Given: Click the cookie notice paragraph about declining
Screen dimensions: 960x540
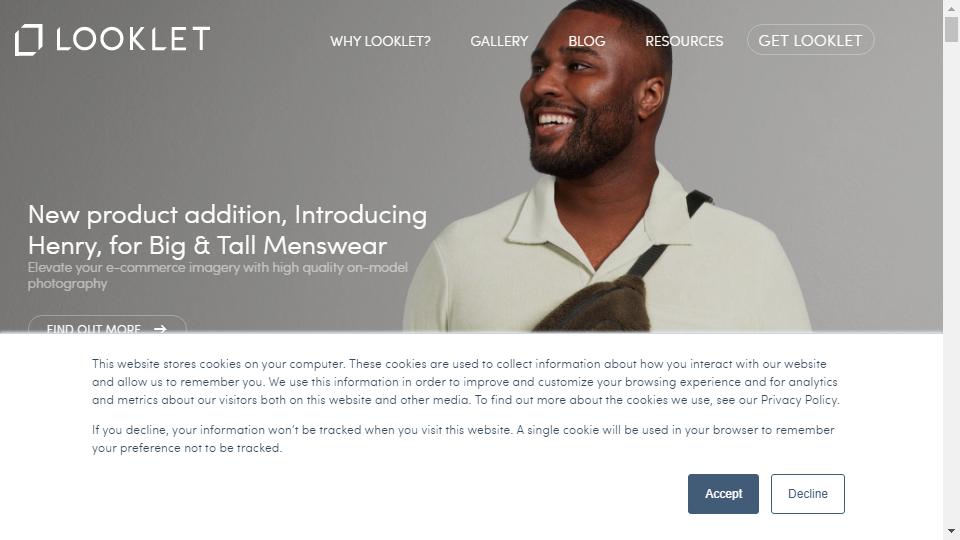Looking at the screenshot, I should 463,438.
